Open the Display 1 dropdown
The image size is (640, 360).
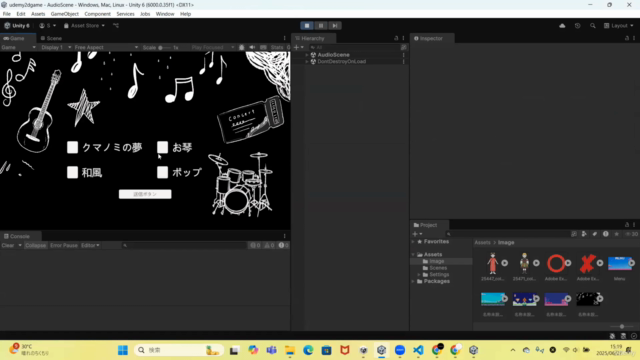56,47
